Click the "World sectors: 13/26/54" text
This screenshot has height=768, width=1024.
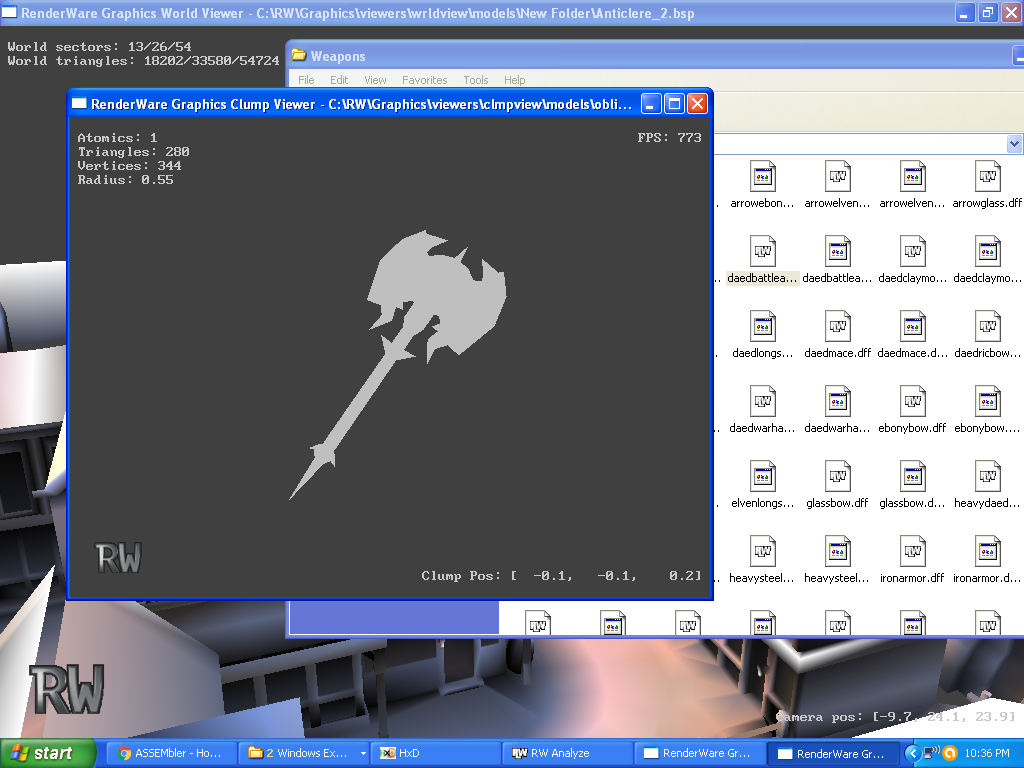pyautogui.click(x=99, y=47)
